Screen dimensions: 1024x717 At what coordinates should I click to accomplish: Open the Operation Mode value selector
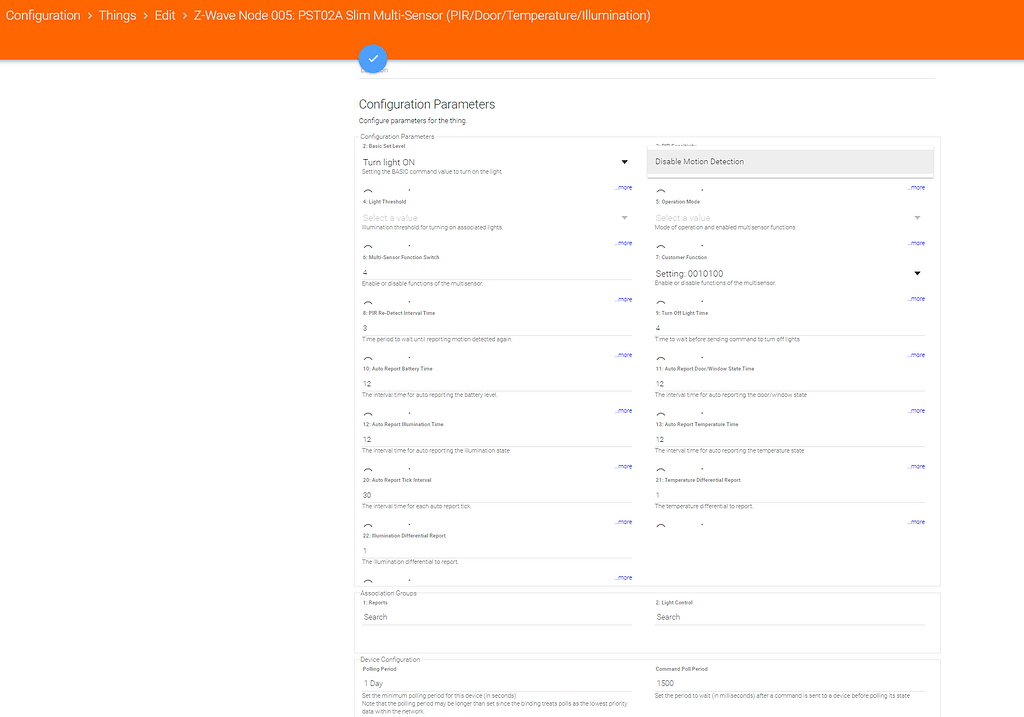click(790, 217)
